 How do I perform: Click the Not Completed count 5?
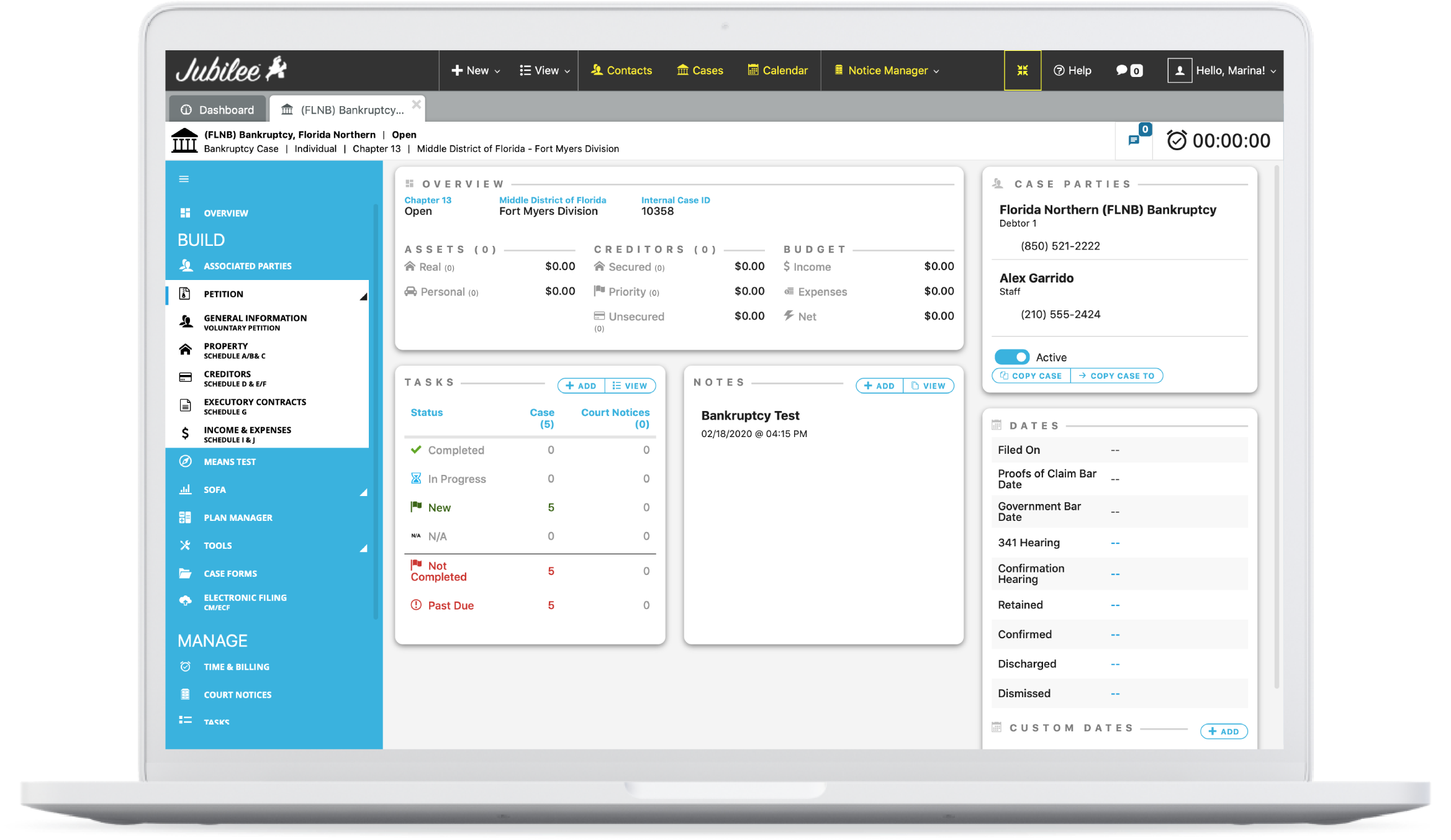coord(551,571)
